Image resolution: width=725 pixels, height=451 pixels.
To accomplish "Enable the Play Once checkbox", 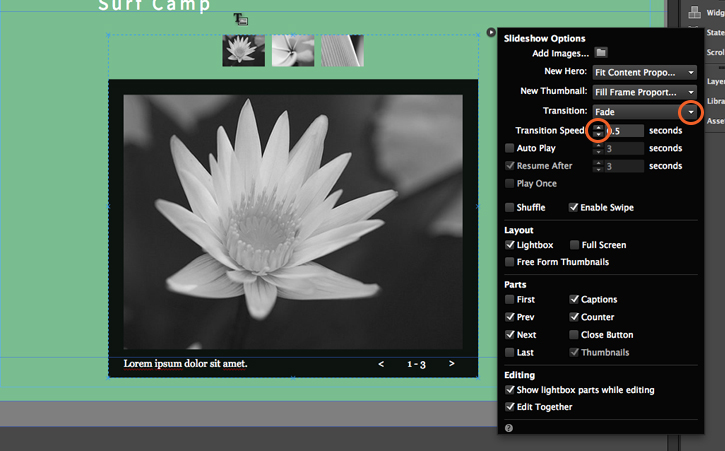I will (x=510, y=183).
